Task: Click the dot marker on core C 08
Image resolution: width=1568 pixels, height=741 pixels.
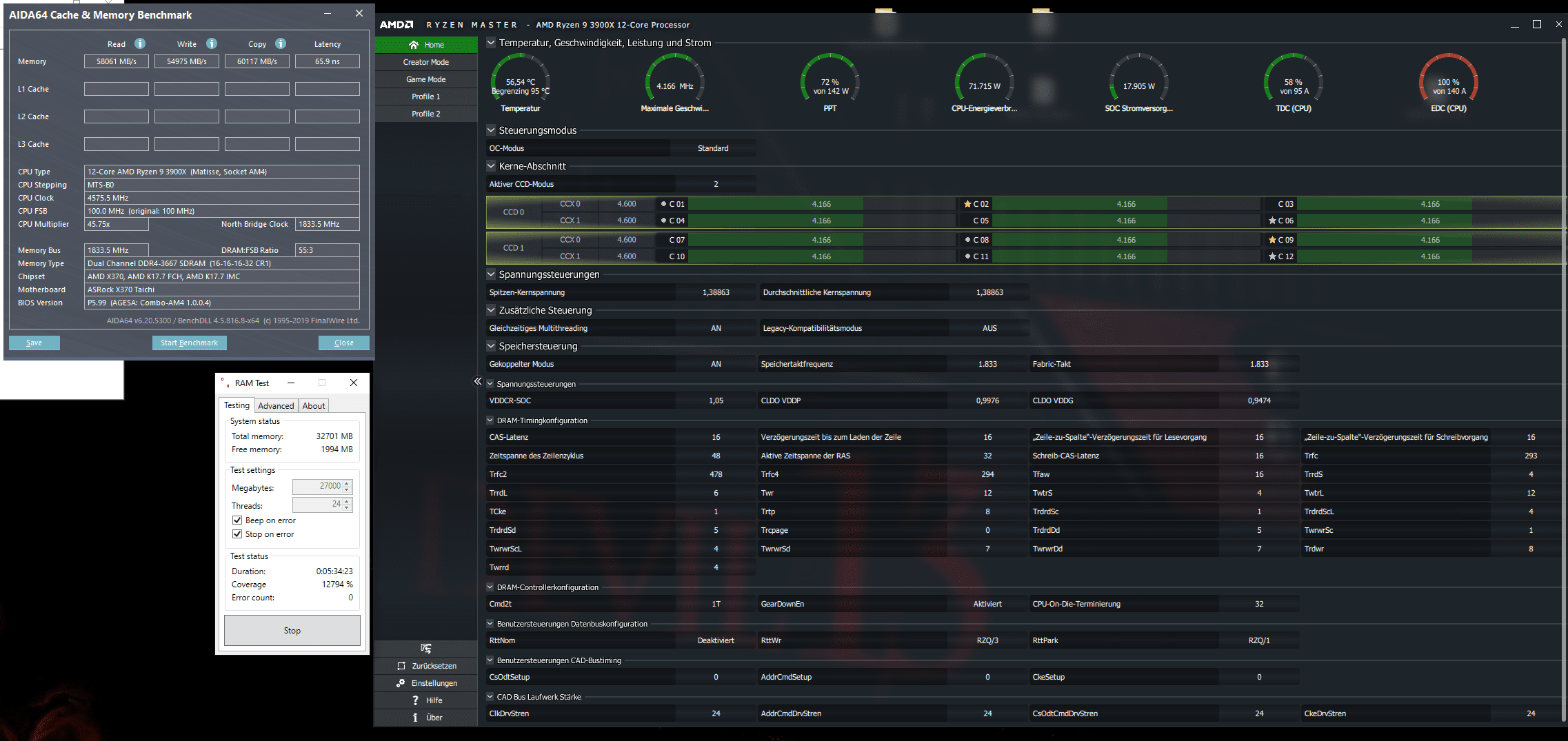Action: 967,240
